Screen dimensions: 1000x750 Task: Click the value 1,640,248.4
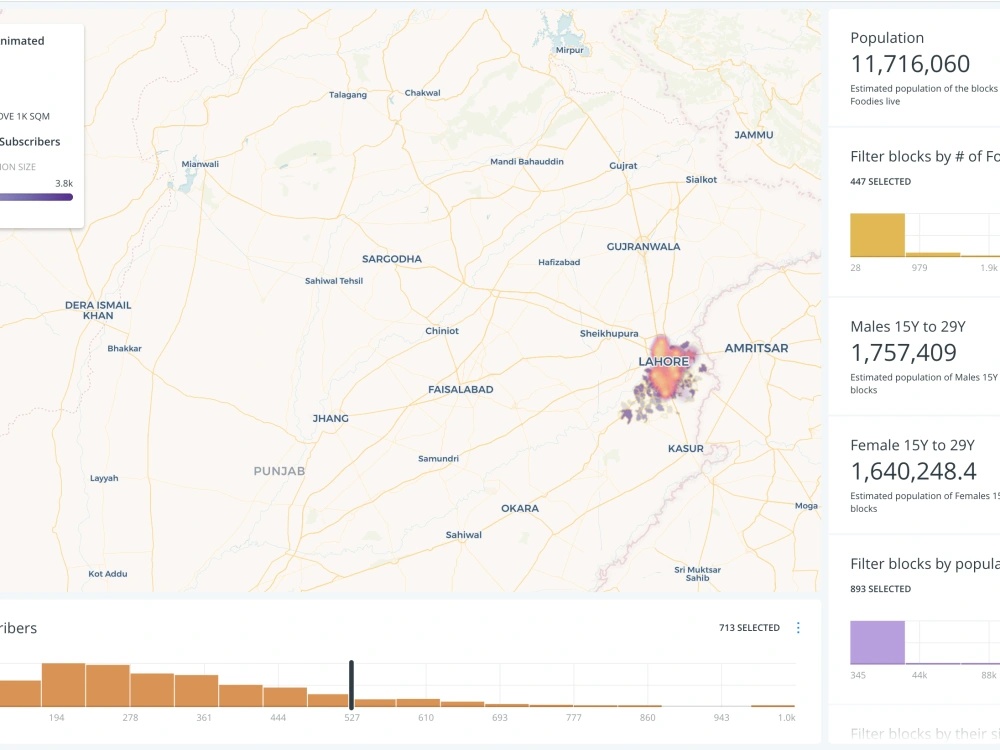pos(913,471)
